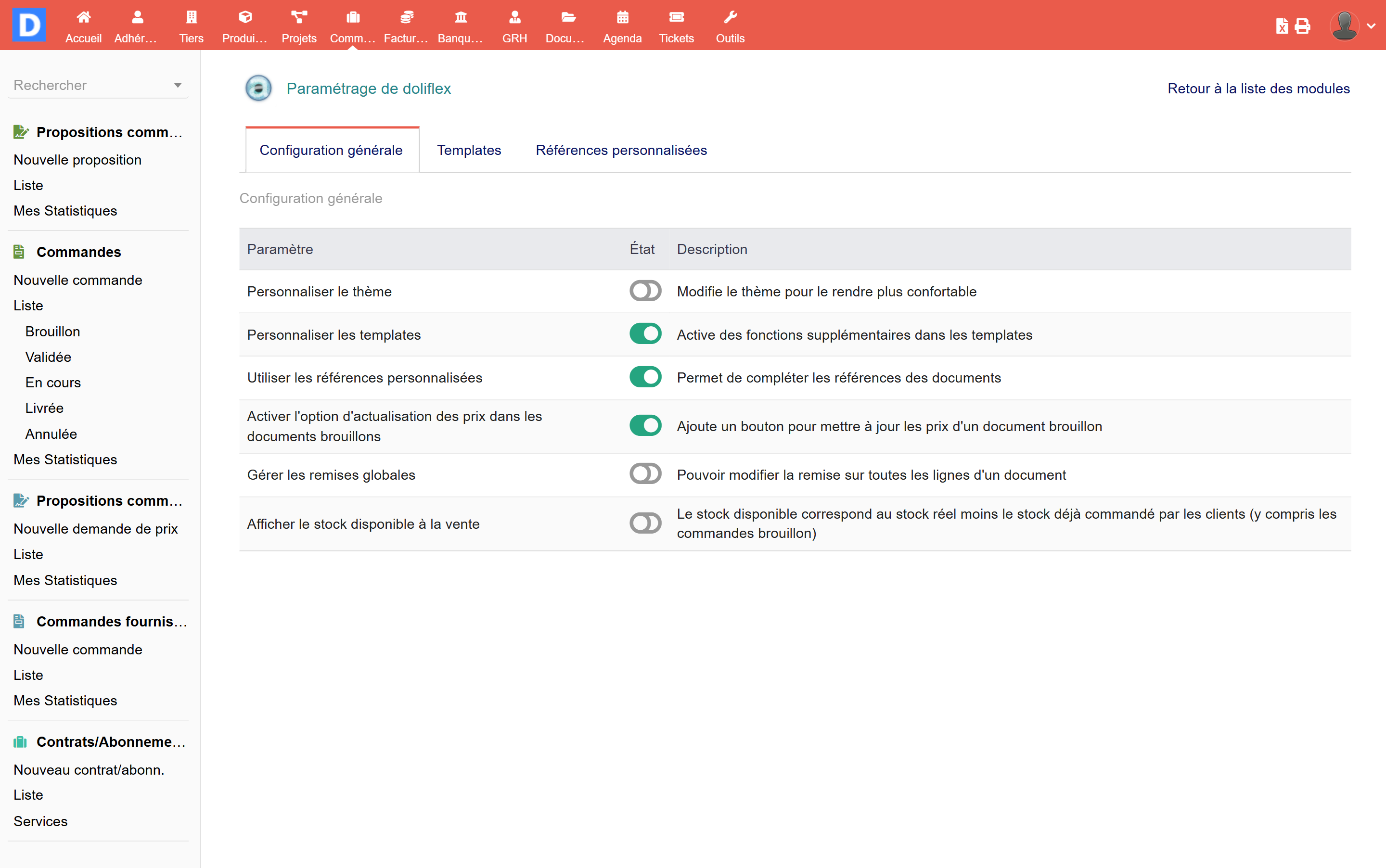Open the Accueil home icon
This screenshot has width=1386, height=868.
pyautogui.click(x=83, y=18)
